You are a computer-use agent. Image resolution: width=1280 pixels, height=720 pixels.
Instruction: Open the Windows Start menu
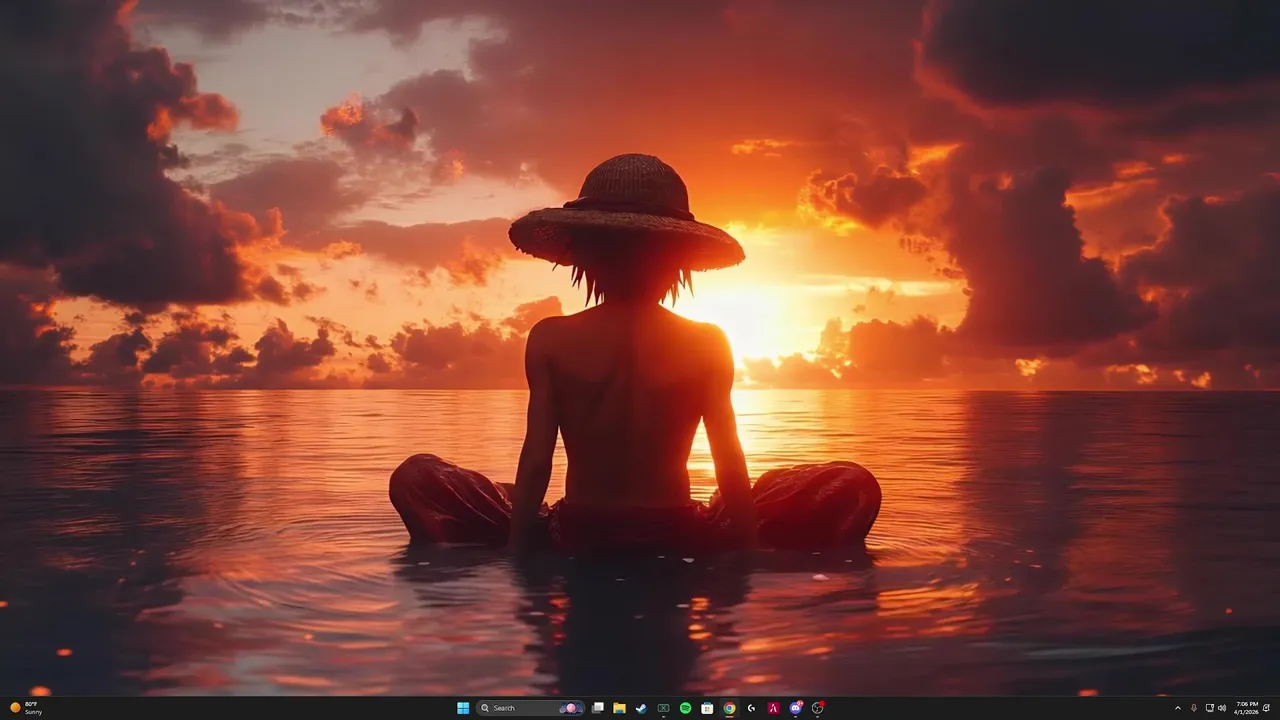[463, 708]
